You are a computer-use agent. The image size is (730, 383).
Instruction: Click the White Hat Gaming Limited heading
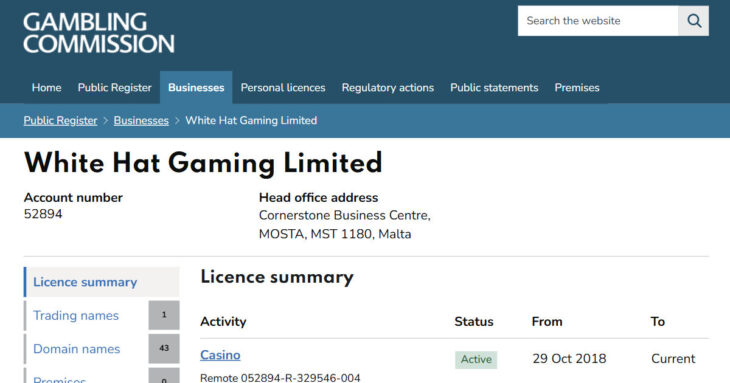click(x=203, y=163)
